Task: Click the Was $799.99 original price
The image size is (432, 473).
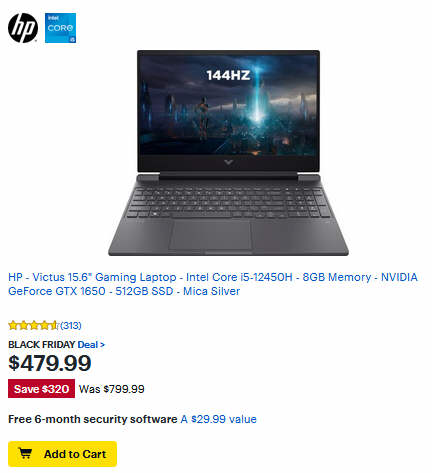Action: 112,389
